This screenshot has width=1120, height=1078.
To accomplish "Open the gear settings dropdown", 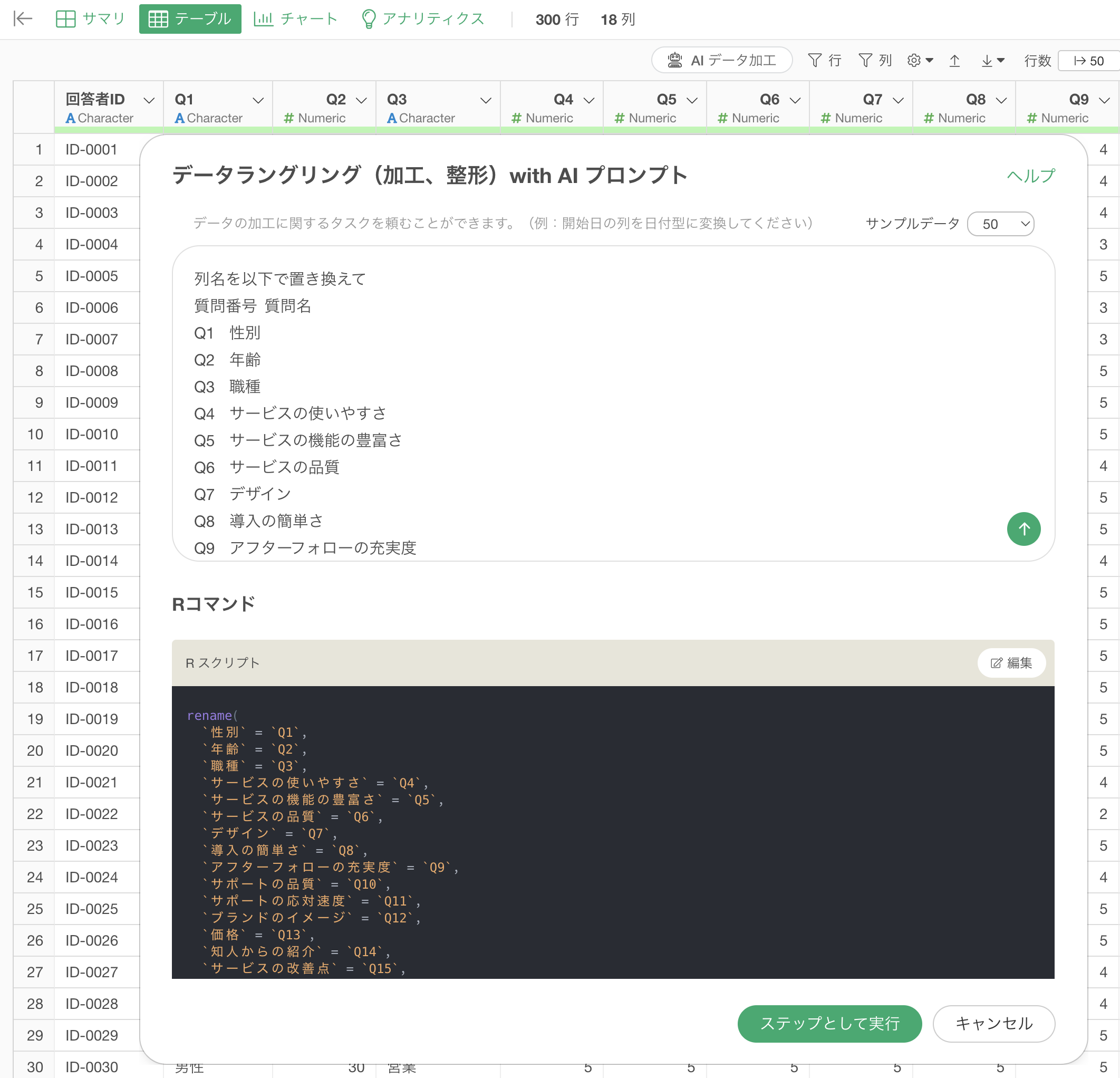I will 920,60.
